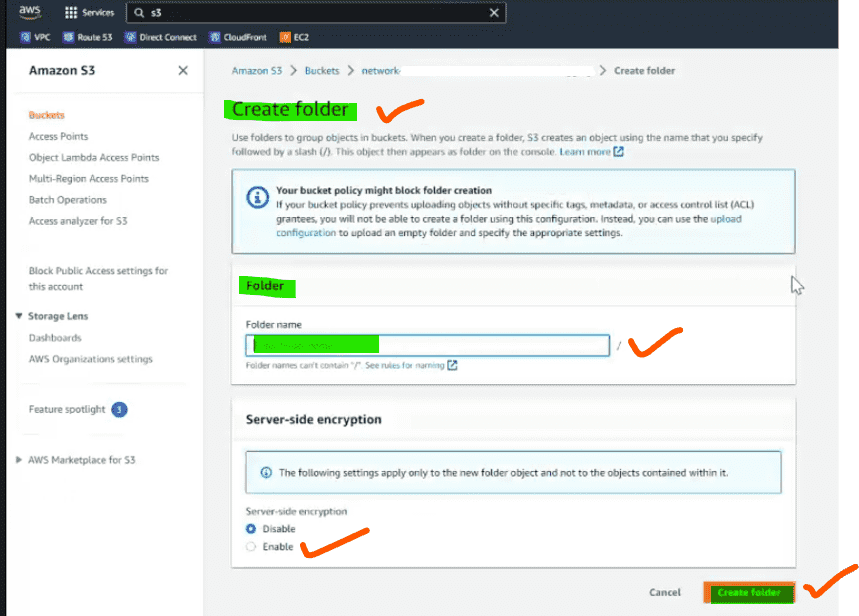The width and height of the screenshot is (859, 616).
Task: Open the AWS logo home
Action: click(x=30, y=12)
